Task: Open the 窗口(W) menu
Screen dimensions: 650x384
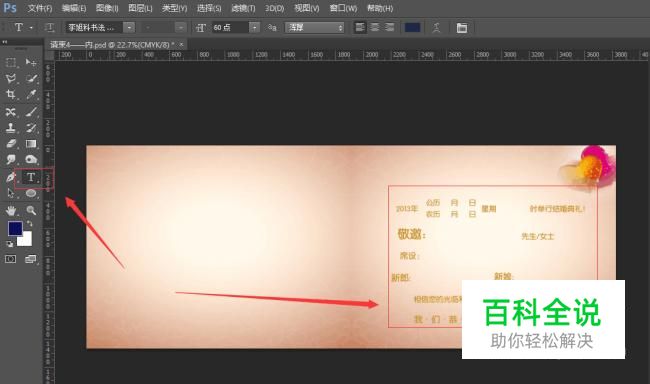Action: point(343,8)
